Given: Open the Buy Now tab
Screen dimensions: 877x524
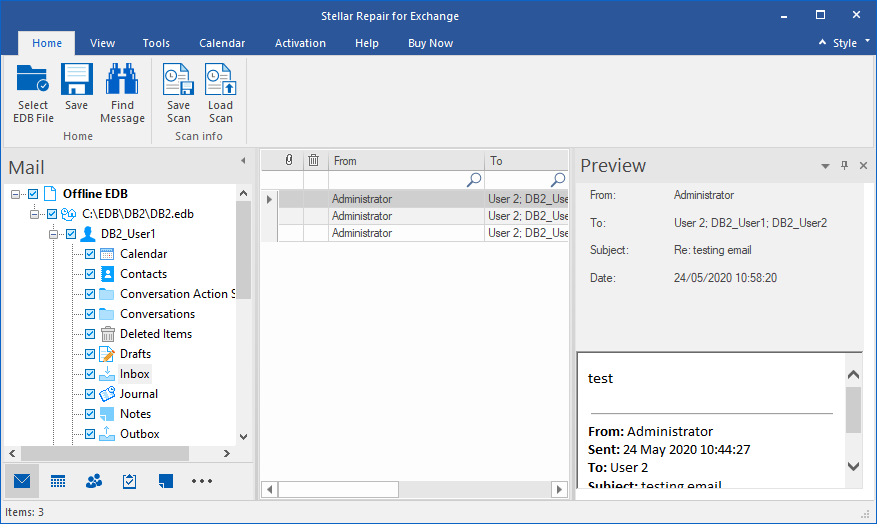Looking at the screenshot, I should pos(431,43).
